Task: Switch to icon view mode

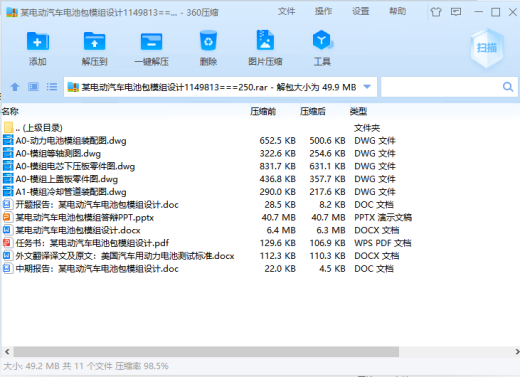Action: (33, 87)
